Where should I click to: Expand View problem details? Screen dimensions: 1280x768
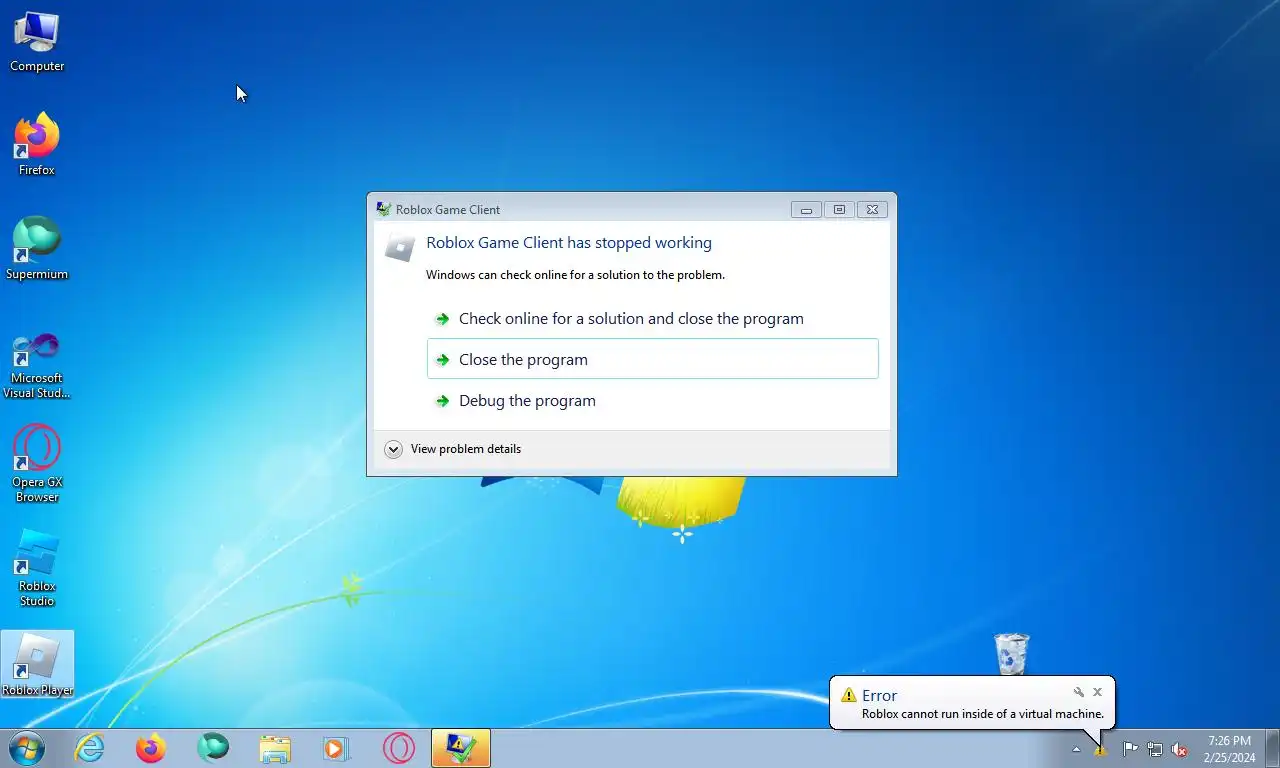(453, 449)
